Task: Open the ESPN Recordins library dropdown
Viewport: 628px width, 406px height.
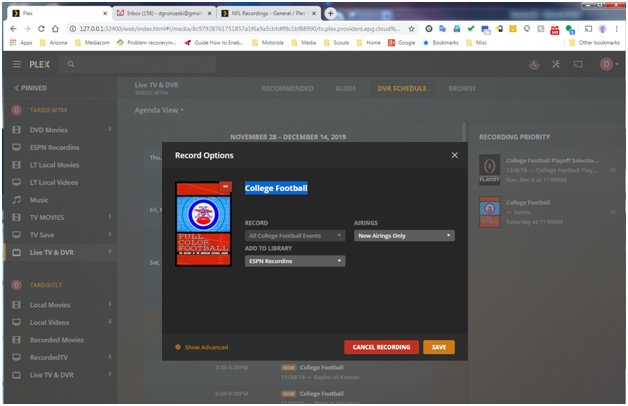Action: click(295, 261)
